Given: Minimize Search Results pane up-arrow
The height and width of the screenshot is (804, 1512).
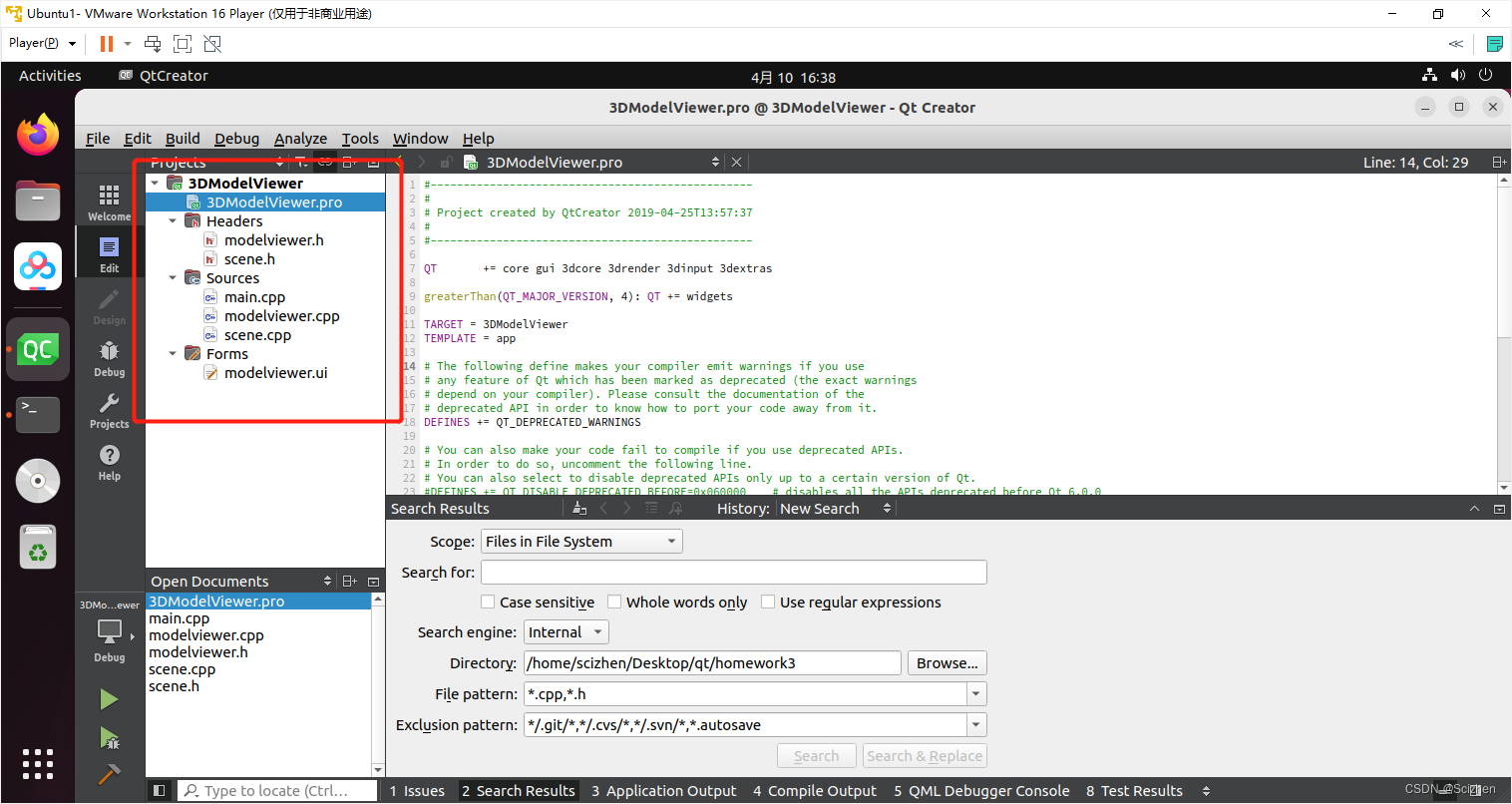Looking at the screenshot, I should 1474,509.
